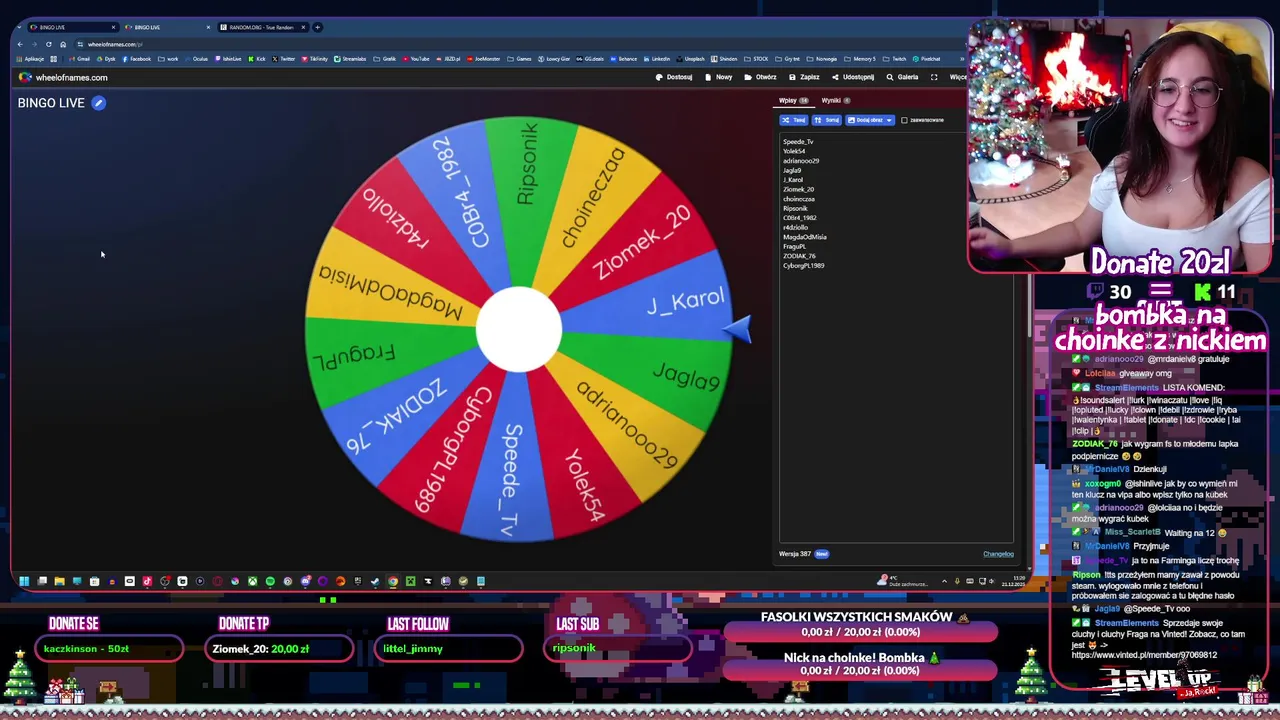The height and width of the screenshot is (720, 1280).
Task: Go to the browser home page
Action: point(63,44)
